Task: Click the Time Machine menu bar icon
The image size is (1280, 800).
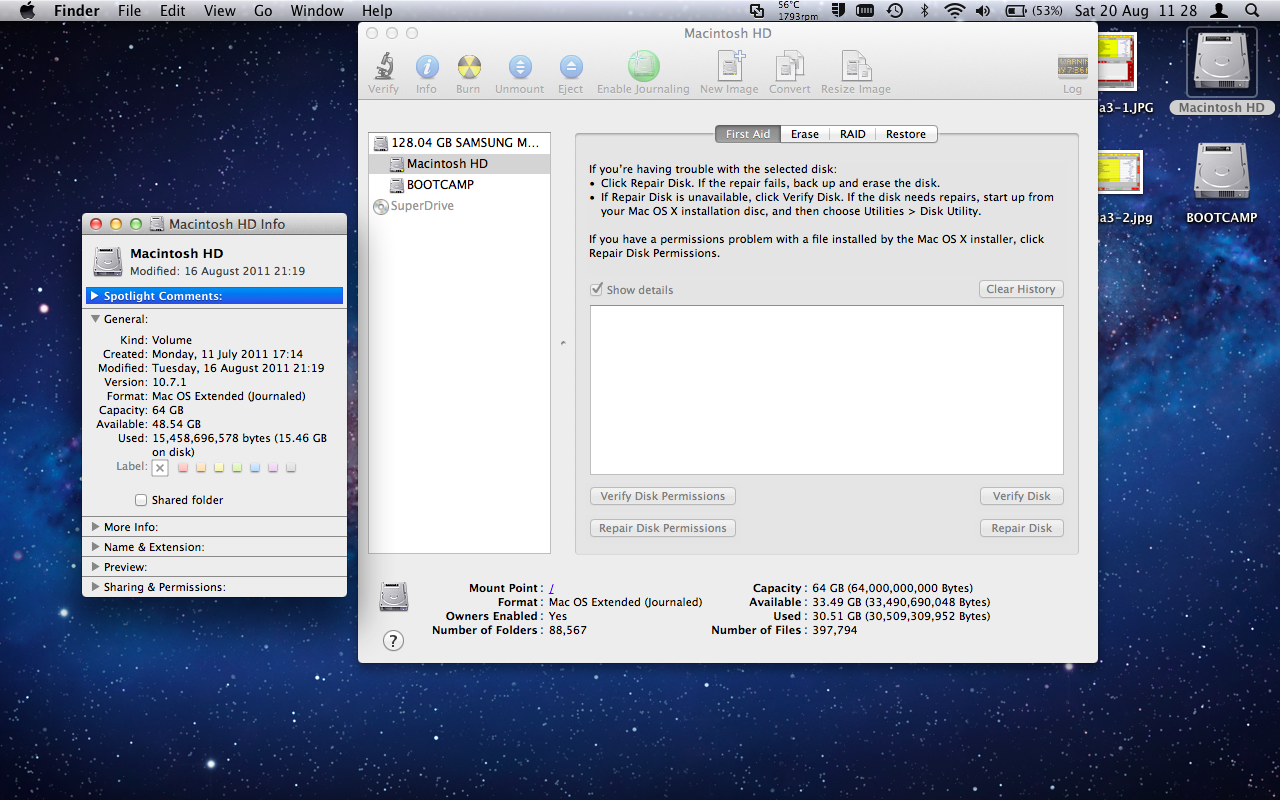Action: [895, 11]
